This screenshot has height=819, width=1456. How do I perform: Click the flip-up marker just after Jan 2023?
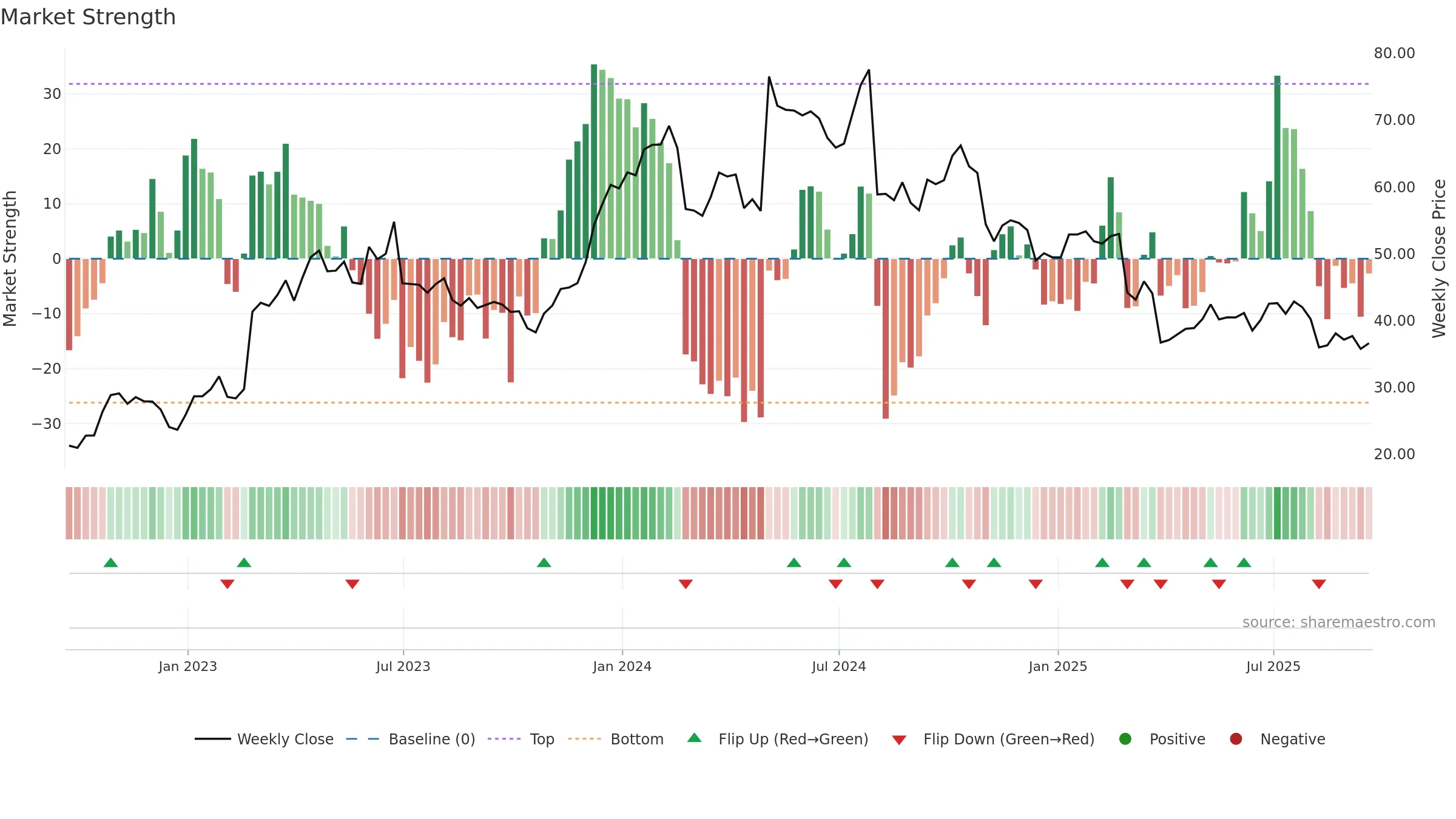pyautogui.click(x=244, y=562)
